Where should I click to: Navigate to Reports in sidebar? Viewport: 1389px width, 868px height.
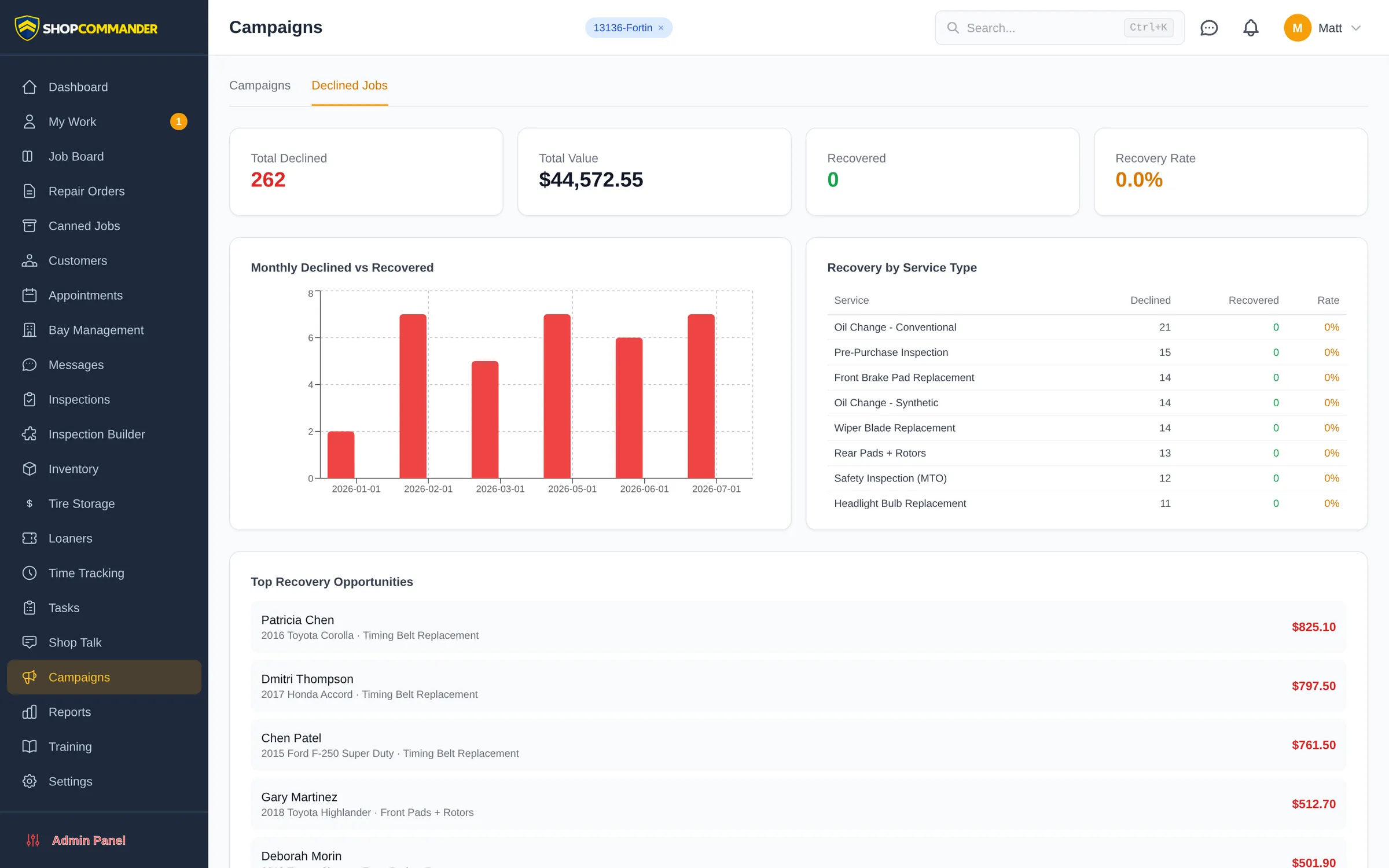[104, 712]
